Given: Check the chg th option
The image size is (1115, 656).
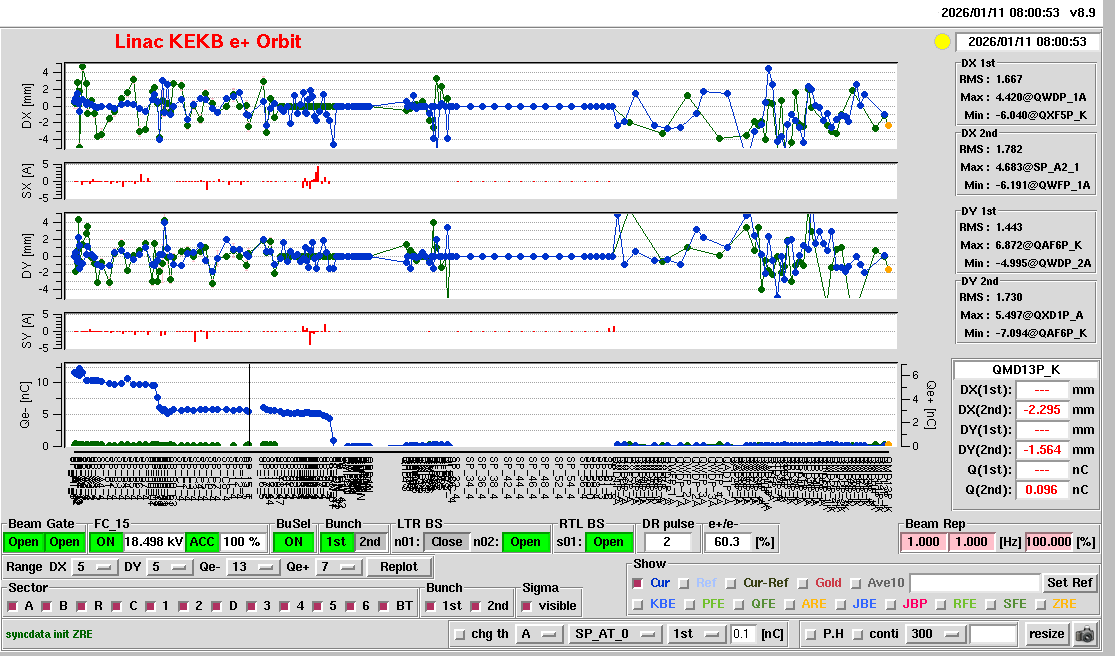Looking at the screenshot, I should pos(460,634).
